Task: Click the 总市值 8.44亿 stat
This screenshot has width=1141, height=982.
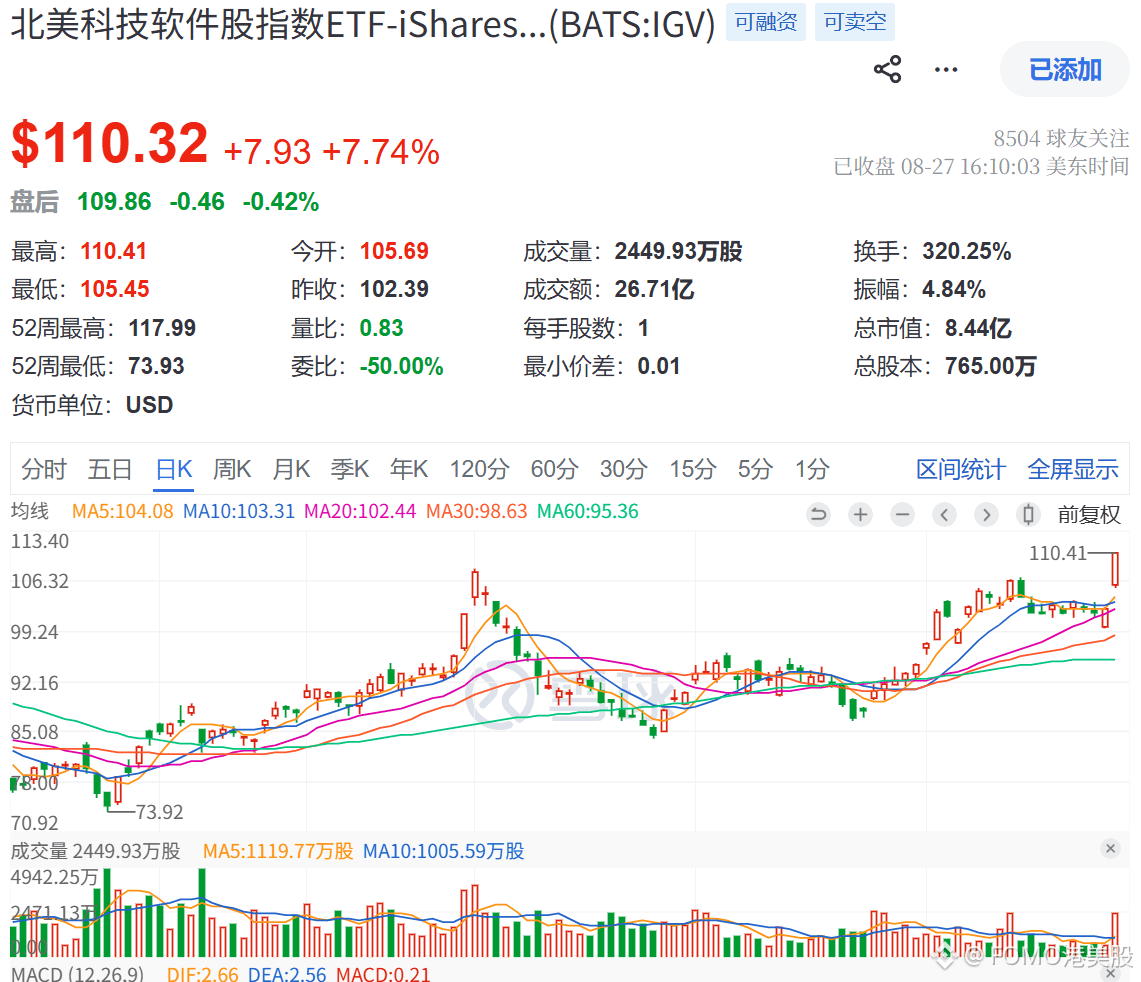Action: pos(932,328)
